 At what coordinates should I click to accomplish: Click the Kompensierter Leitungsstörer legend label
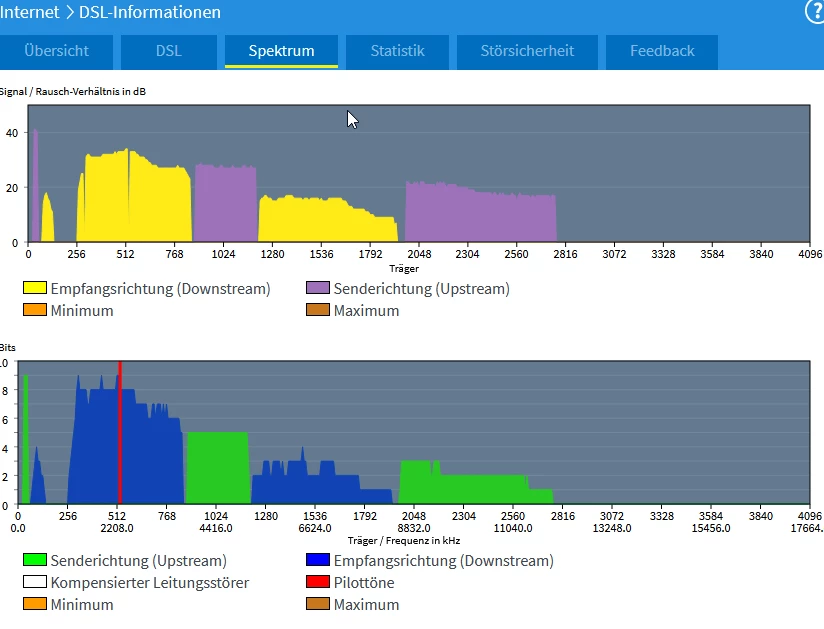point(149,583)
